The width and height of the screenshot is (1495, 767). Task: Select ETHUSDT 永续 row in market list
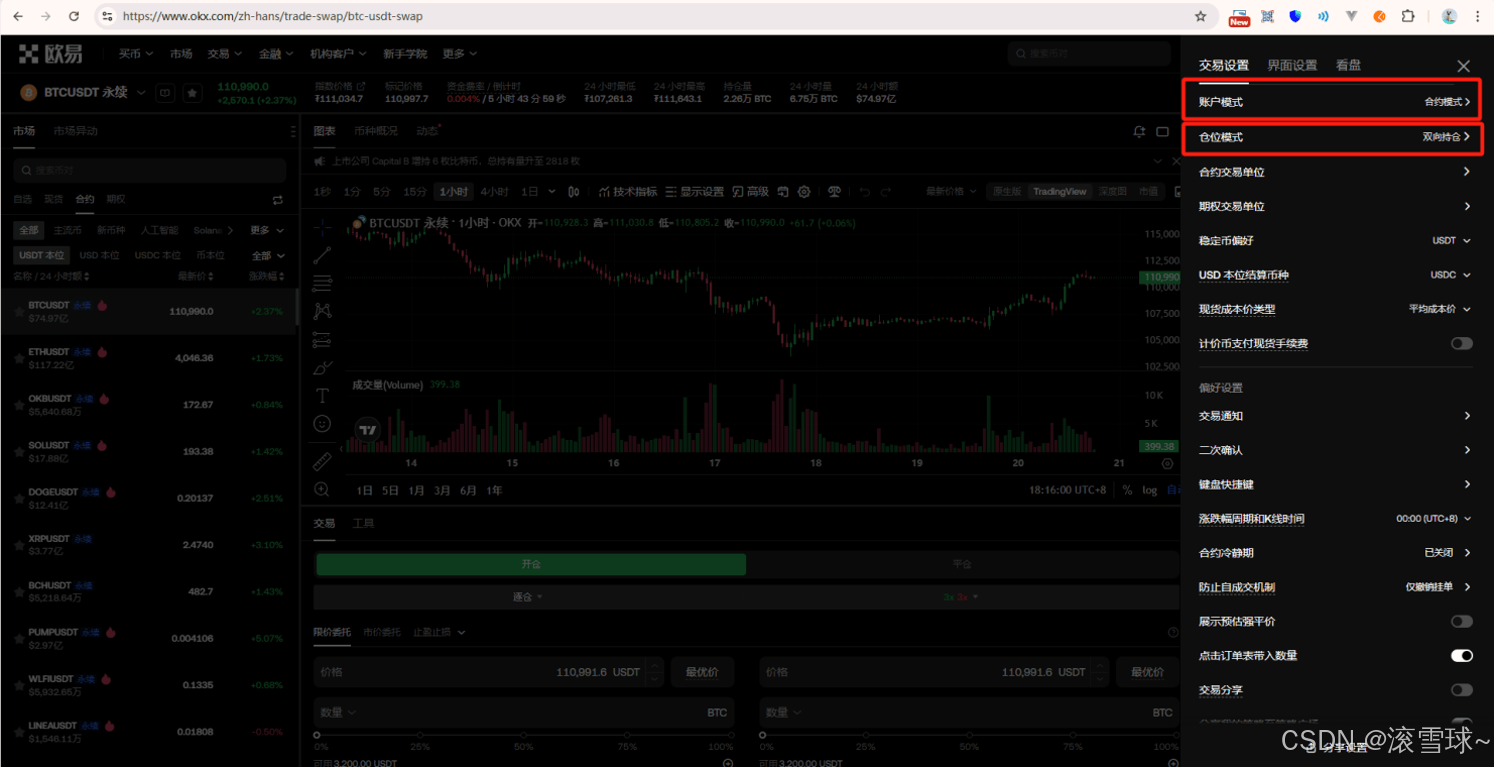(148, 358)
